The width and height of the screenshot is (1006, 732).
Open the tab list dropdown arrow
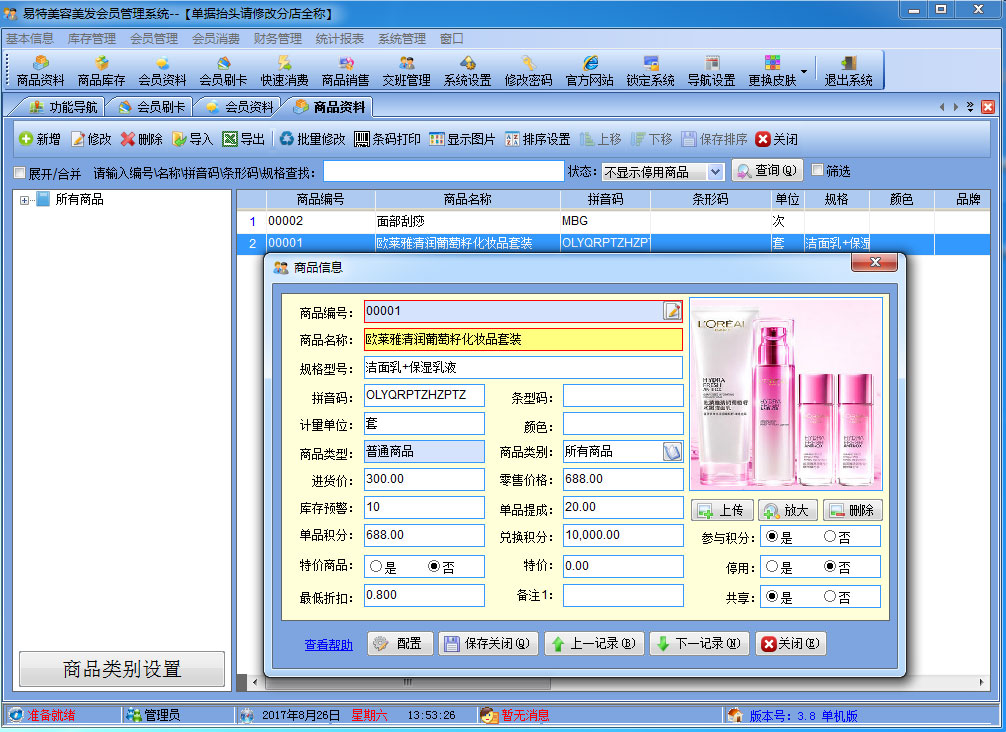pos(970,106)
